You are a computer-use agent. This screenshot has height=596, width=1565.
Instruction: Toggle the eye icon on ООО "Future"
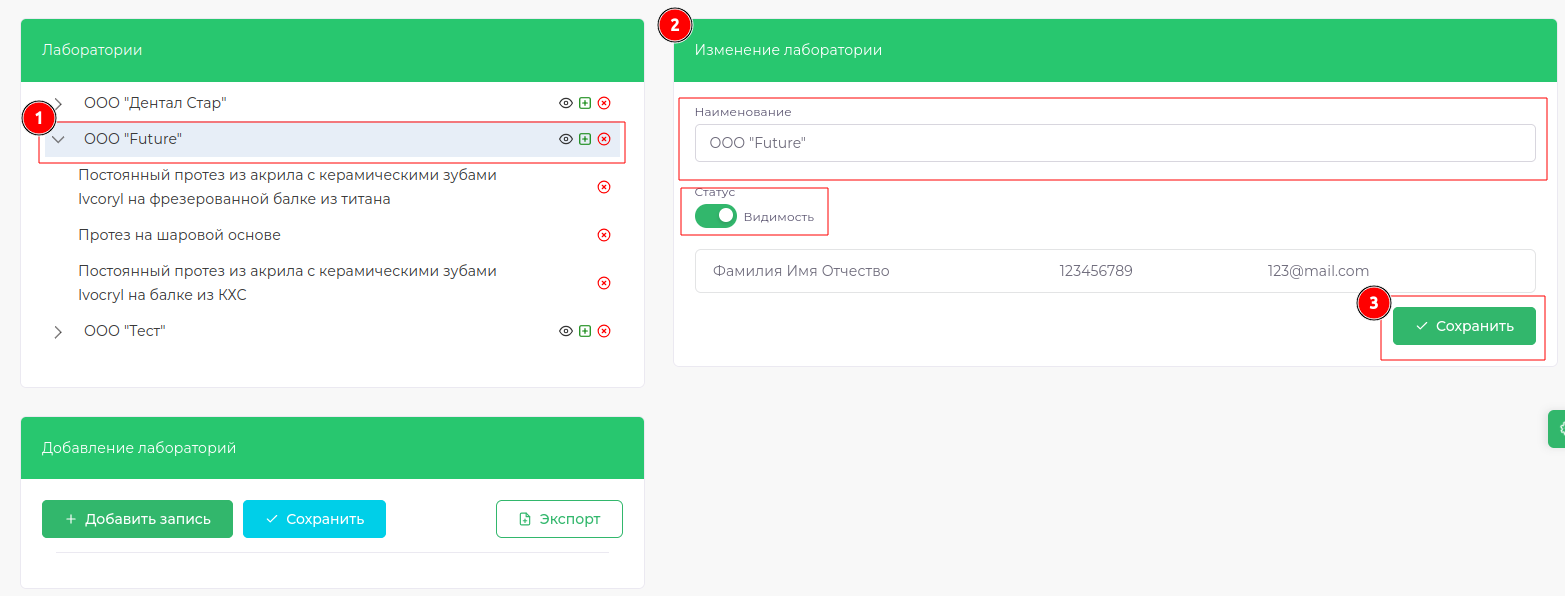click(565, 139)
